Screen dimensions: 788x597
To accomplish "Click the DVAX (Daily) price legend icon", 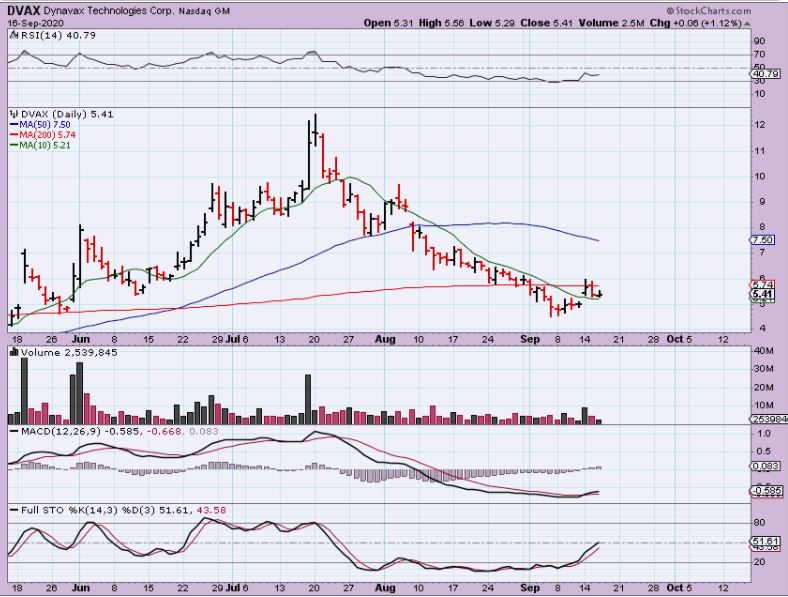I will (x=11, y=115).
